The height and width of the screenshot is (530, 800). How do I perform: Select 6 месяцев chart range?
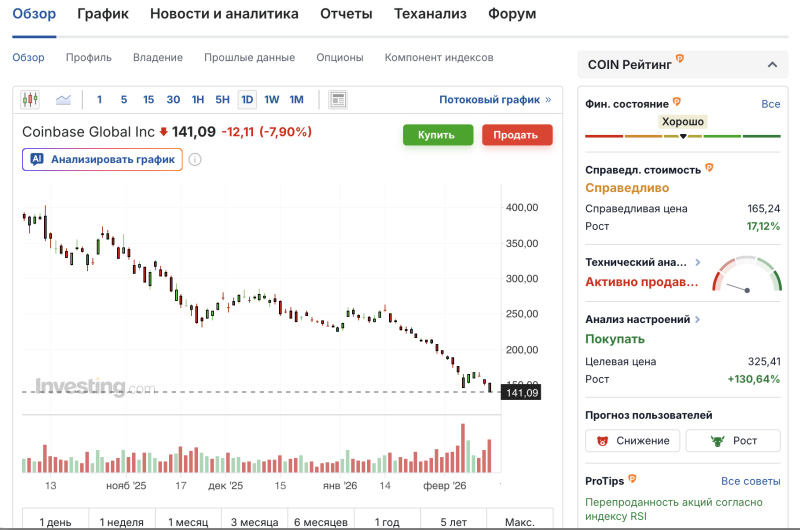[320, 521]
